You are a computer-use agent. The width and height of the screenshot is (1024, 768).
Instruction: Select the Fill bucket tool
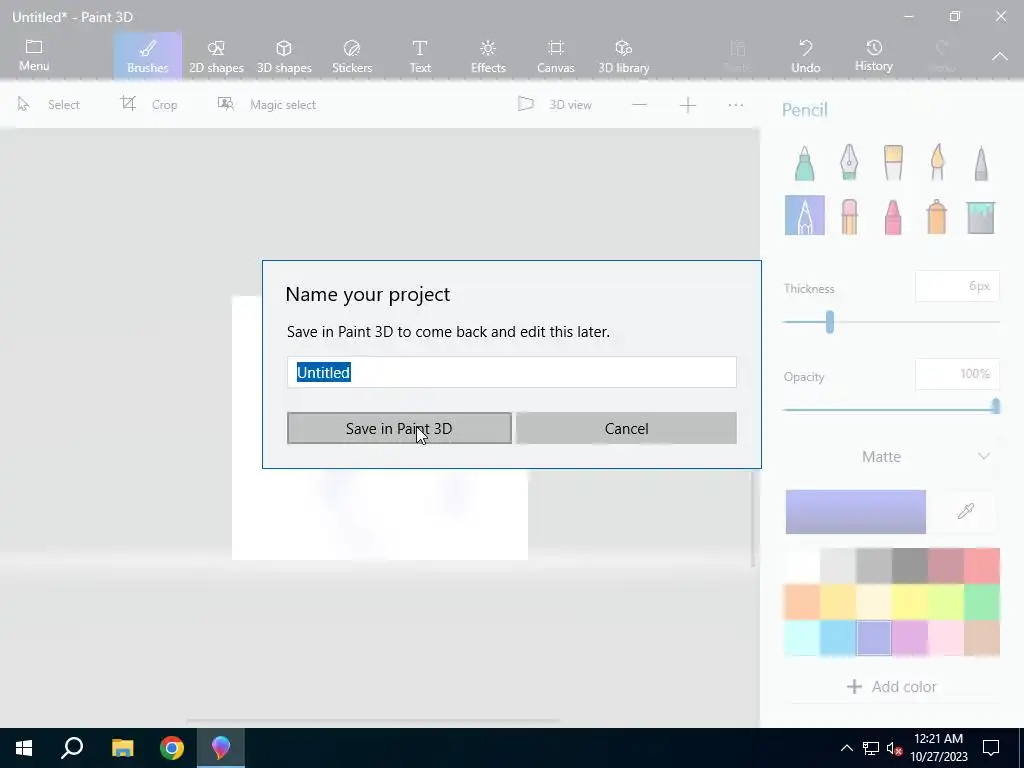(981, 216)
